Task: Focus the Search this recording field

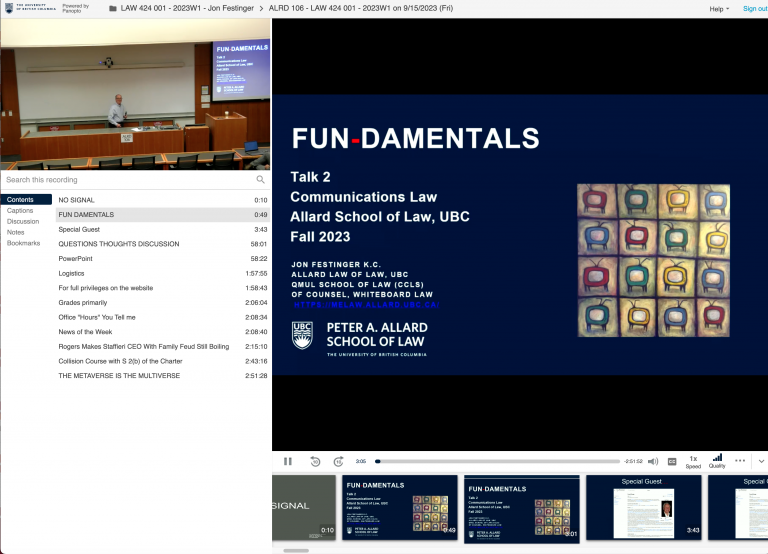Action: (x=130, y=180)
